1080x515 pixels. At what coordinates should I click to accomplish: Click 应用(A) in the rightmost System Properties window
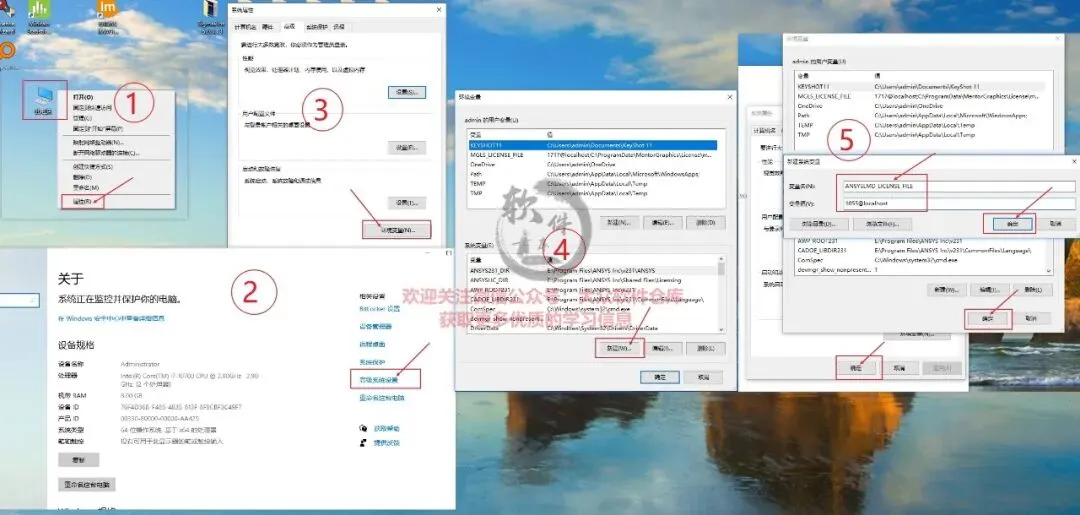(942, 368)
